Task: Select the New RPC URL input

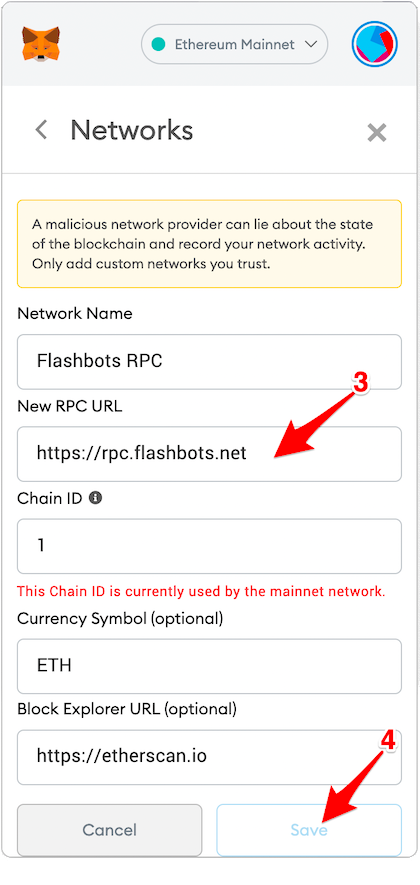Action: click(209, 454)
